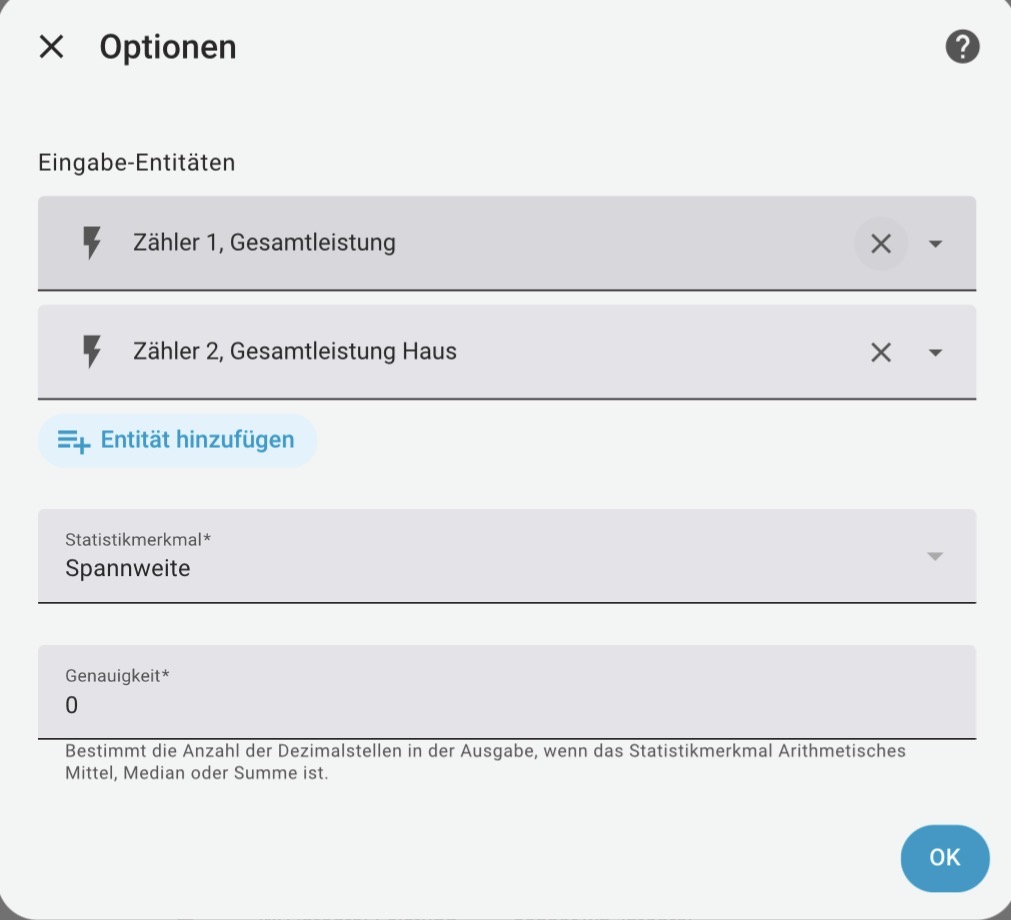Expand the Zähler 1 entity dropdown arrow
The height and width of the screenshot is (920, 1011).
click(935, 244)
